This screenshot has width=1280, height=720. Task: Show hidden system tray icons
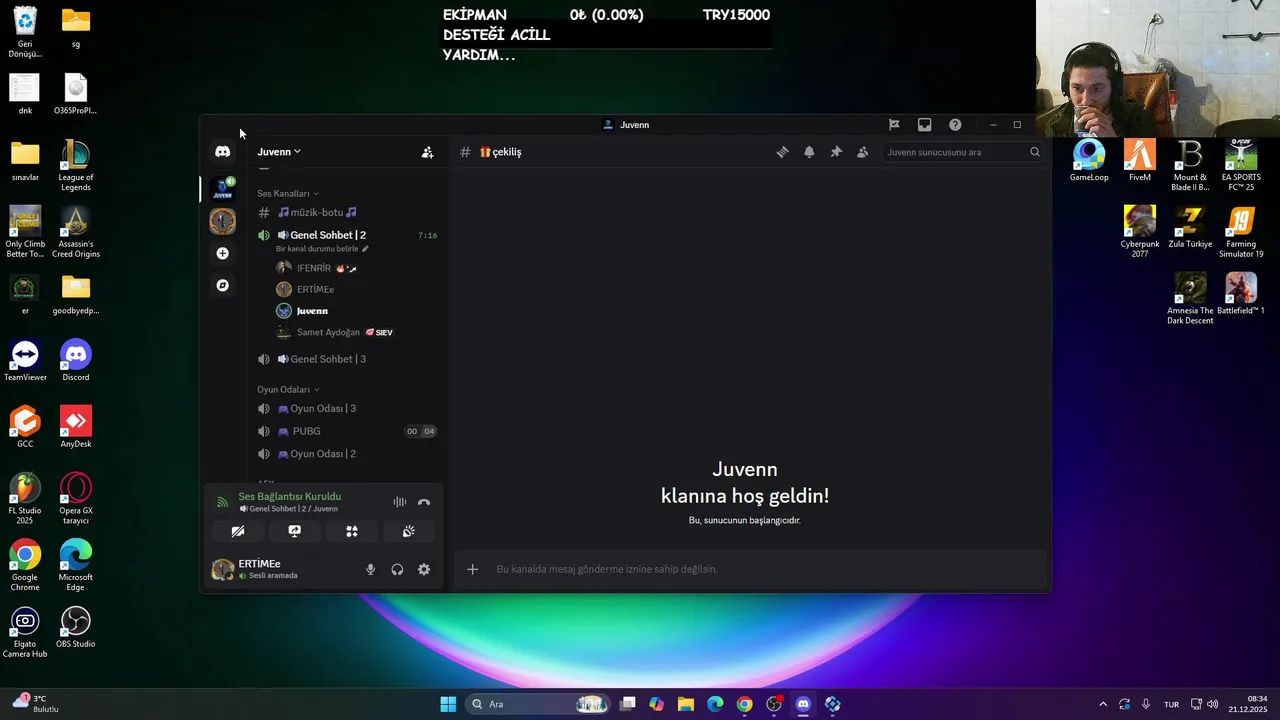[x=1103, y=704]
